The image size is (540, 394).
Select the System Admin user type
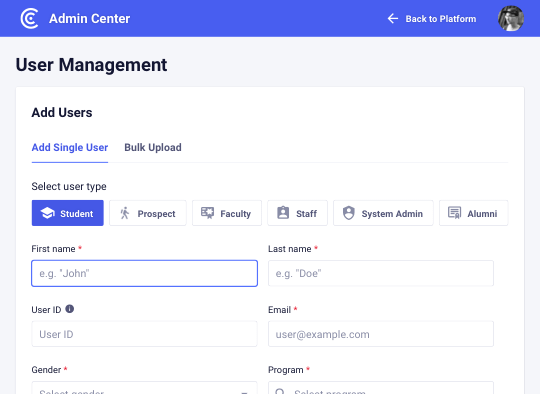coord(383,213)
